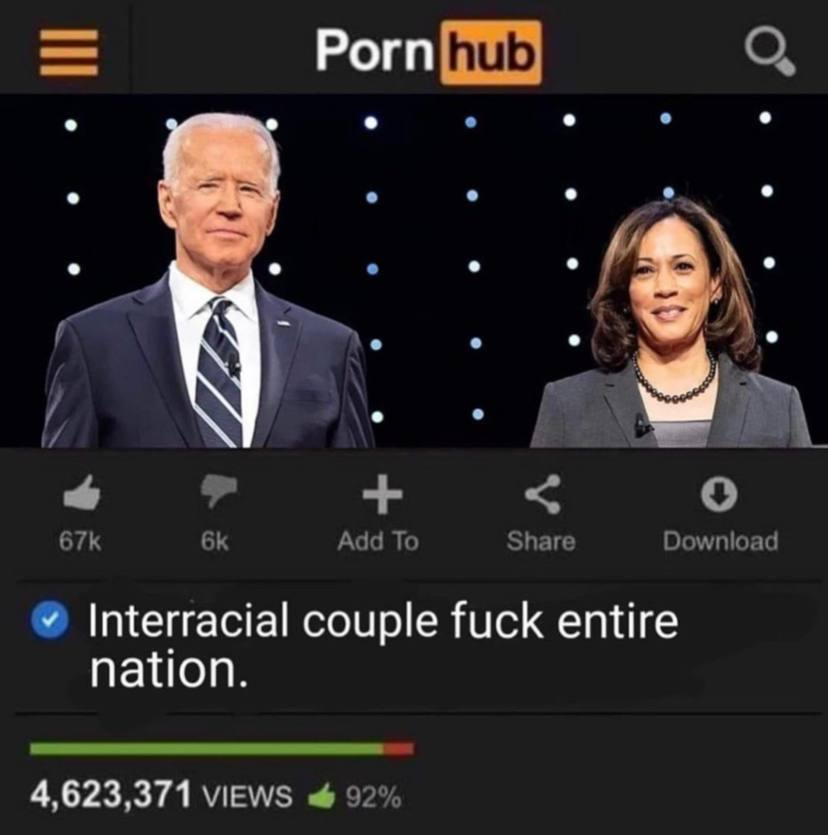
Task: Click the green and red rating bar
Action: click(222, 749)
